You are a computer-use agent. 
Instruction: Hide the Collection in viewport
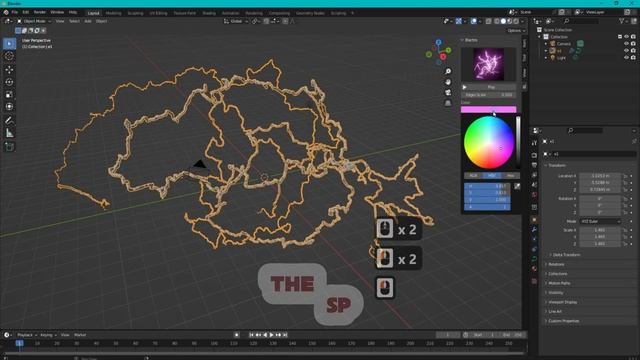point(627,37)
